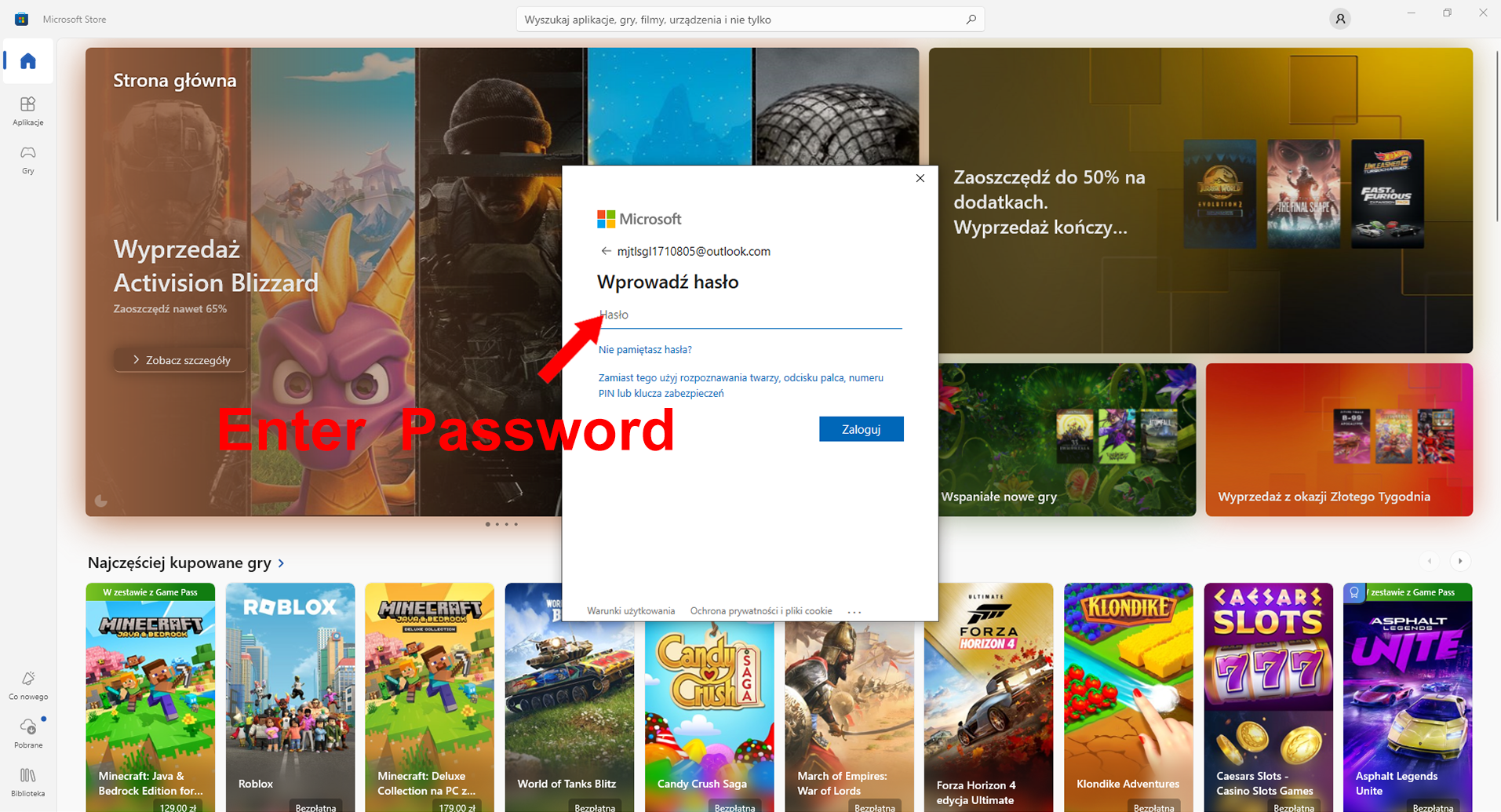Viewport: 1501px width, 812px height.
Task: Open Wyprzedaż z okazji Złotego Tygodnia card
Action: (x=1339, y=439)
